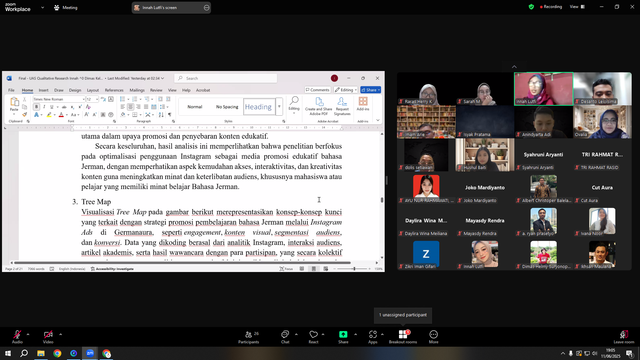Open the taskbar notification center icon

(x=630, y=353)
